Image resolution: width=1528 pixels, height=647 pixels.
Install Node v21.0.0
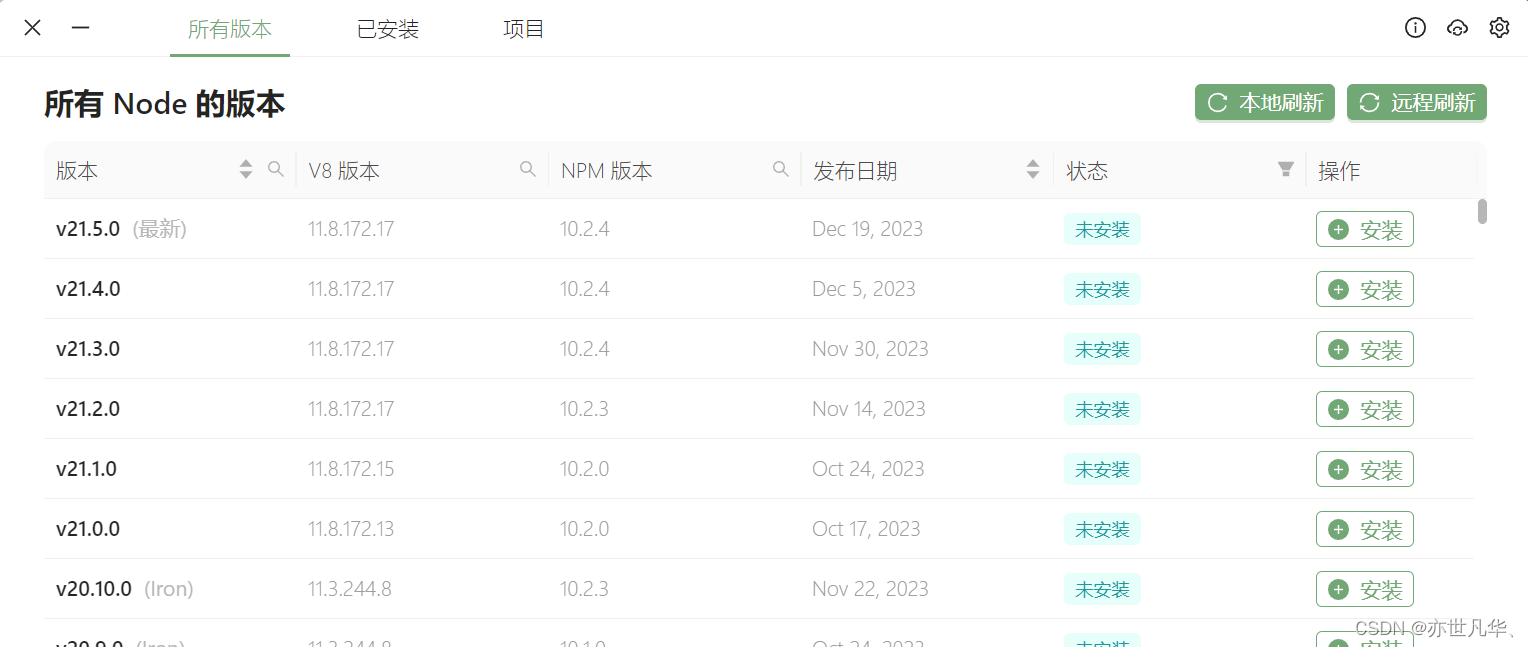(x=1365, y=529)
